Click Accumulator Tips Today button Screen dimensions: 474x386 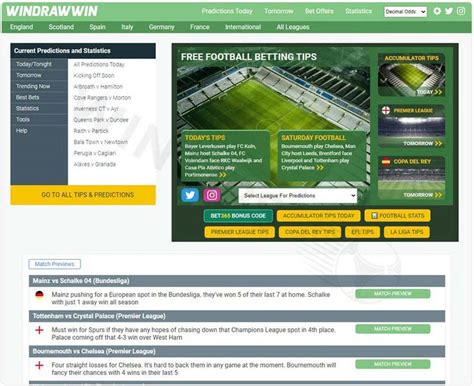tap(318, 216)
